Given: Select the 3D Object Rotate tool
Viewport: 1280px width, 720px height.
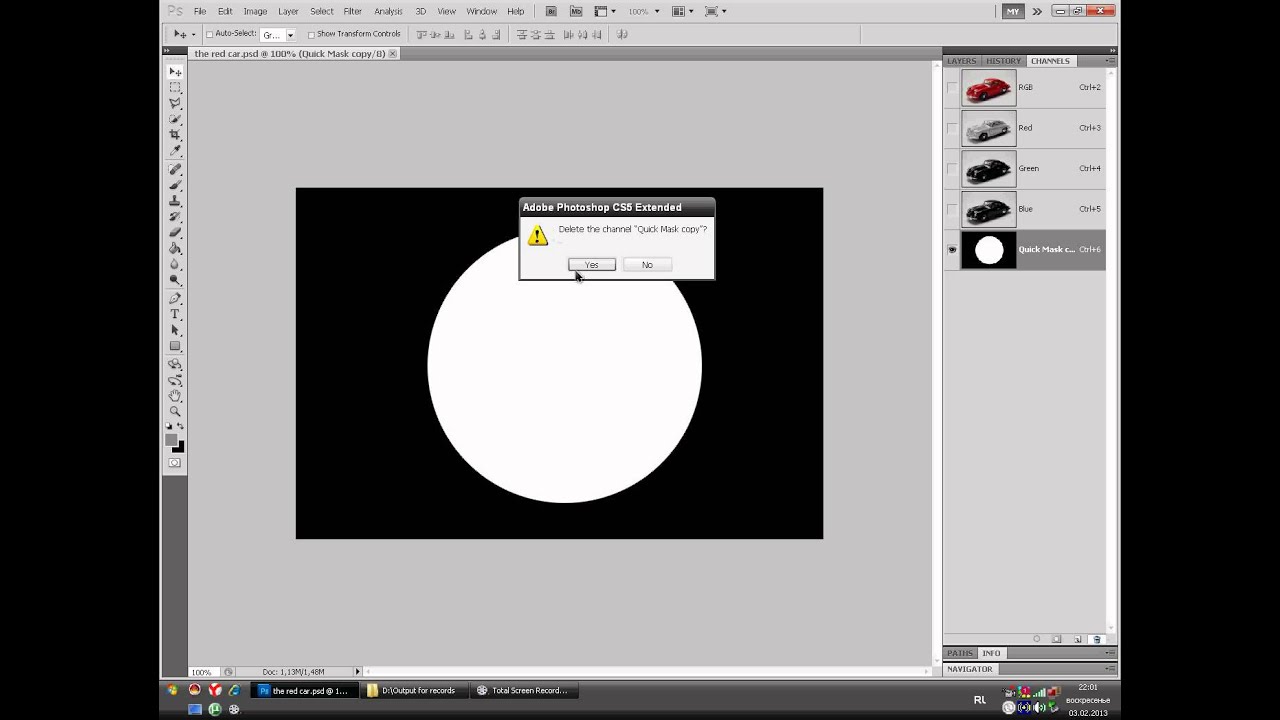Looking at the screenshot, I should click(175, 365).
